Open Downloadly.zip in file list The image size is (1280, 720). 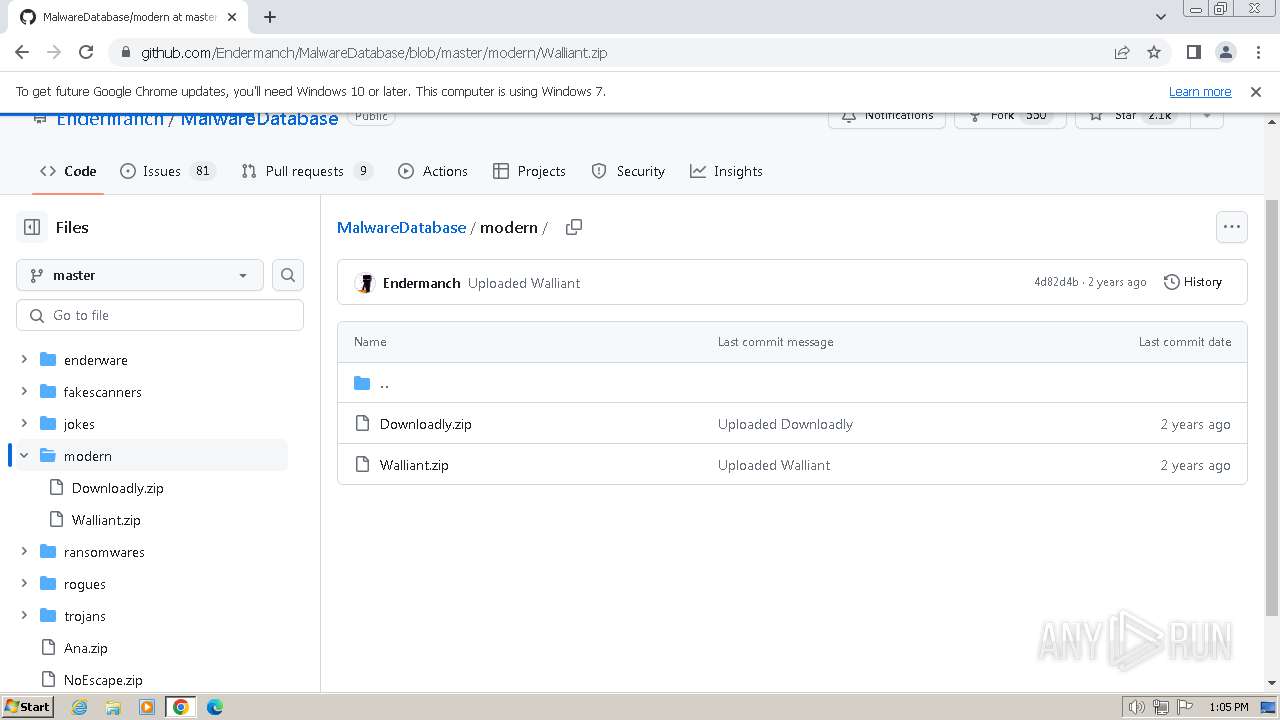click(425, 424)
